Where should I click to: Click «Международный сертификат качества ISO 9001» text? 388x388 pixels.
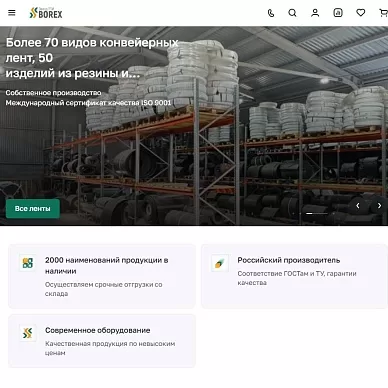(x=88, y=103)
